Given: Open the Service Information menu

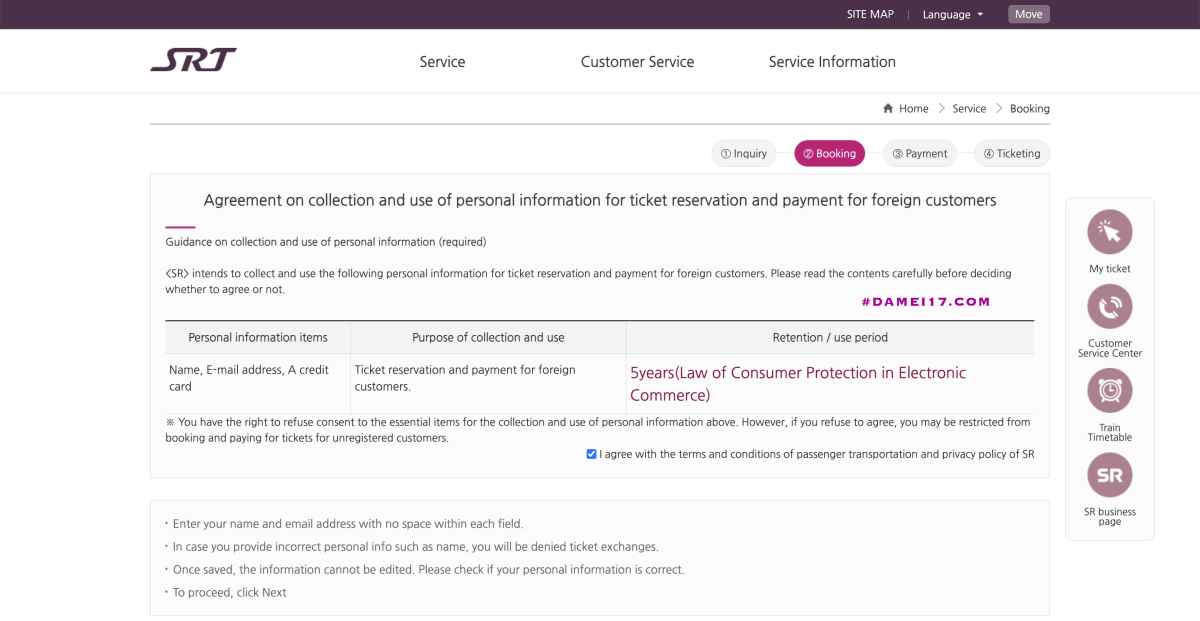Looking at the screenshot, I should [x=832, y=62].
